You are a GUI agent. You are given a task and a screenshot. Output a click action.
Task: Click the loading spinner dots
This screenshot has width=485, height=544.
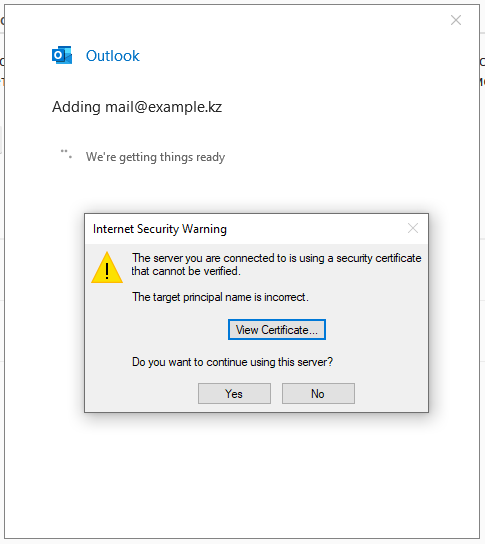click(x=66, y=154)
